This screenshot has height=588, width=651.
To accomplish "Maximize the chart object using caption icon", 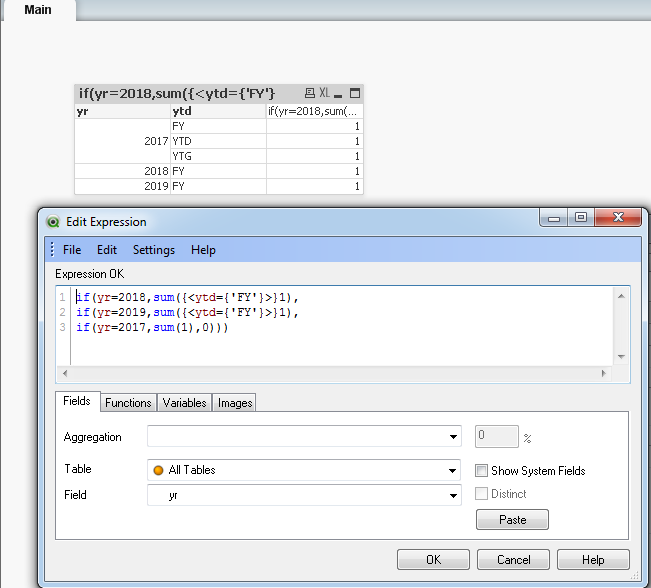I will point(355,93).
